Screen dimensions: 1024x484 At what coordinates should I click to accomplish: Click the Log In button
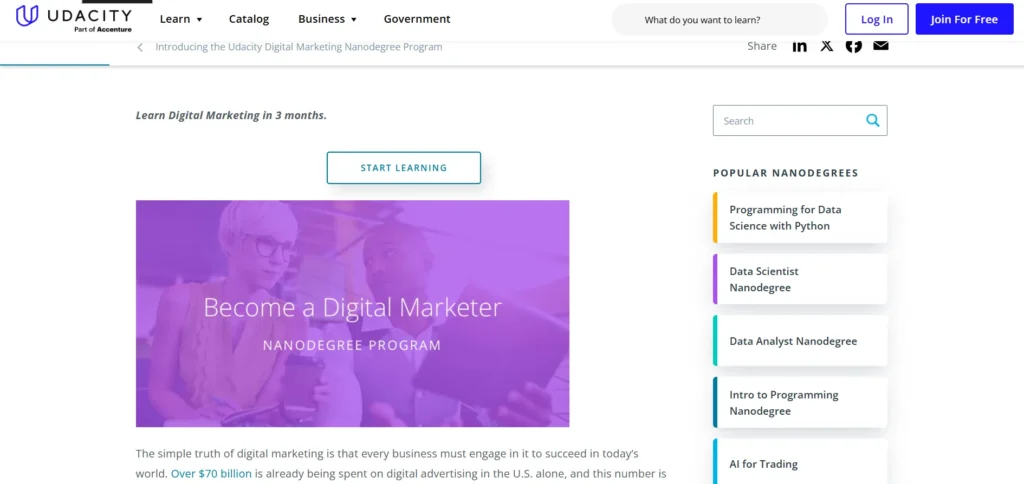click(876, 19)
